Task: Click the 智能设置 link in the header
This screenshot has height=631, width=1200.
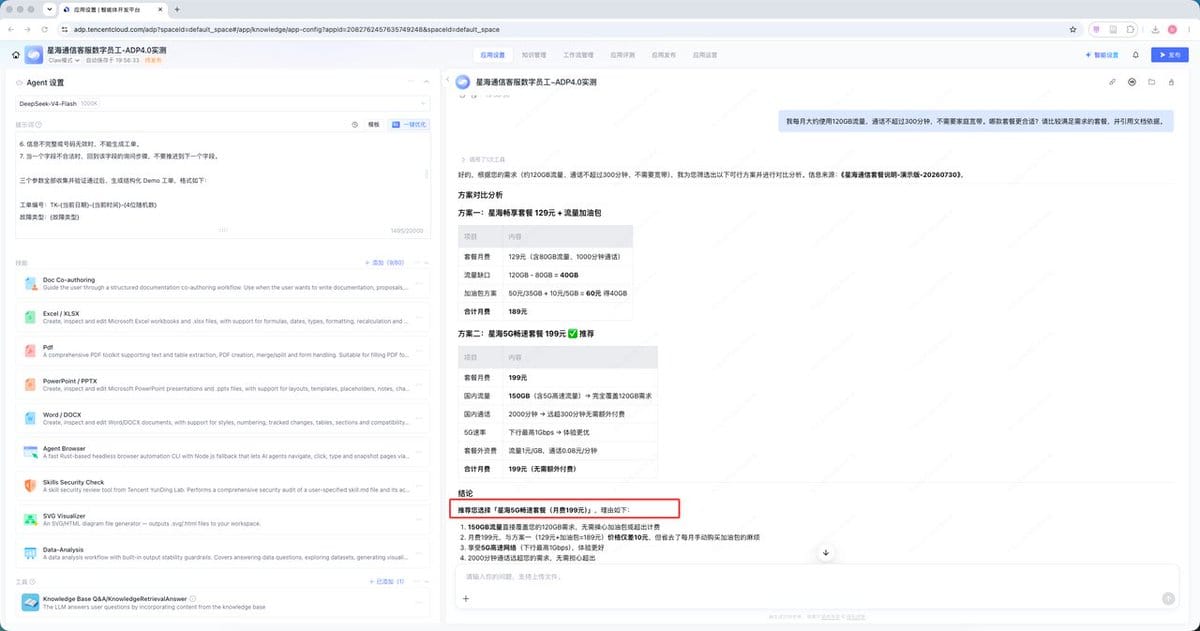Action: (1102, 55)
